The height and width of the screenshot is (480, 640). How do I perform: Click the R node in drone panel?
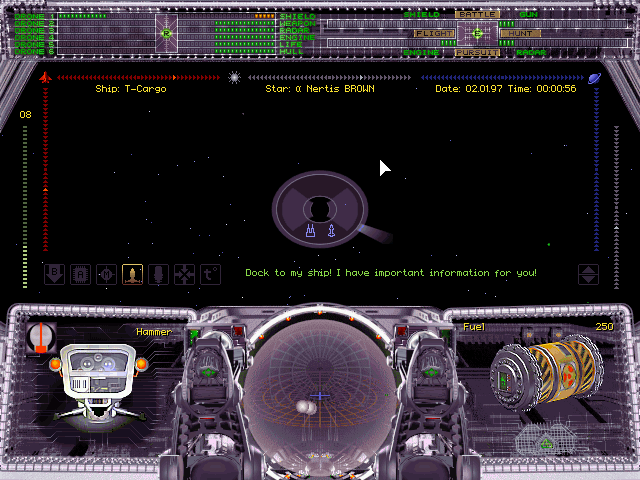[x=166, y=33]
